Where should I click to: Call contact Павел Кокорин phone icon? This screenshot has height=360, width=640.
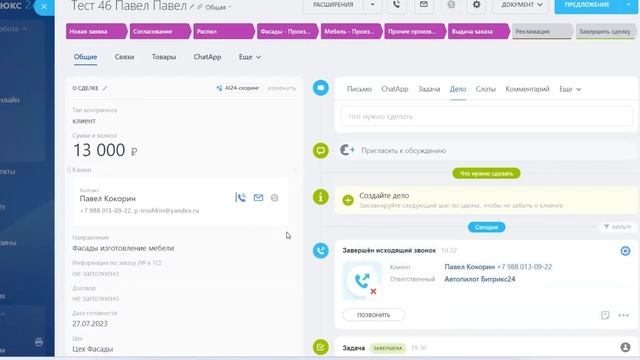[240, 198]
